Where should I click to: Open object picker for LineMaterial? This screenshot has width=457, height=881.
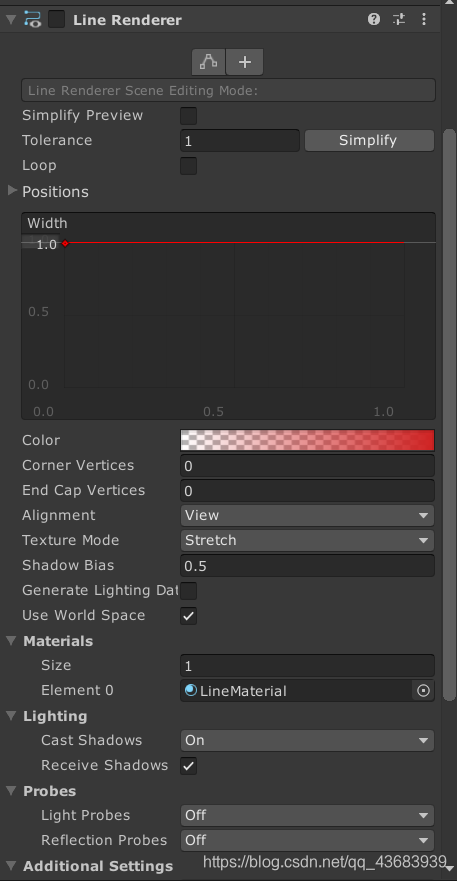click(x=423, y=691)
